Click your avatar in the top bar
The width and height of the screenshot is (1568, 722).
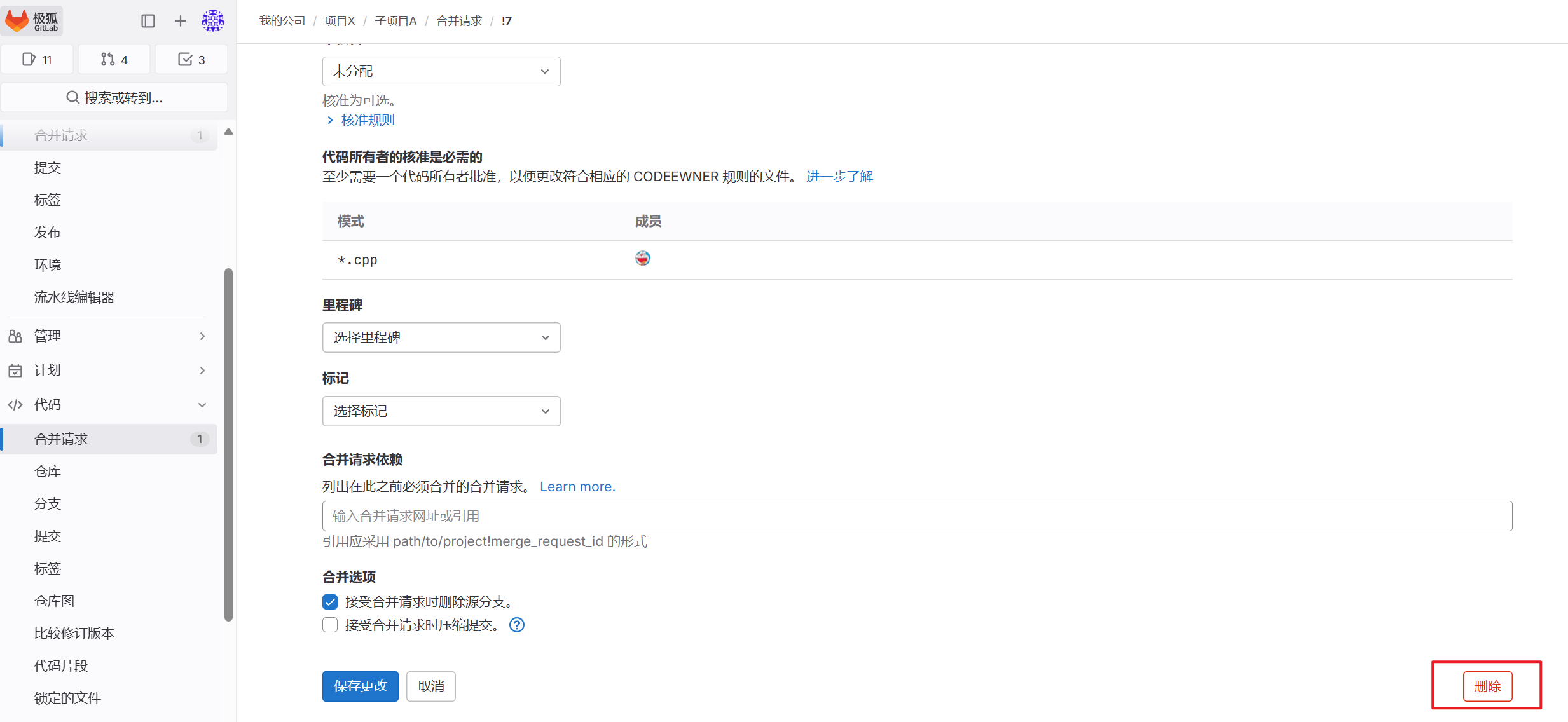[213, 20]
